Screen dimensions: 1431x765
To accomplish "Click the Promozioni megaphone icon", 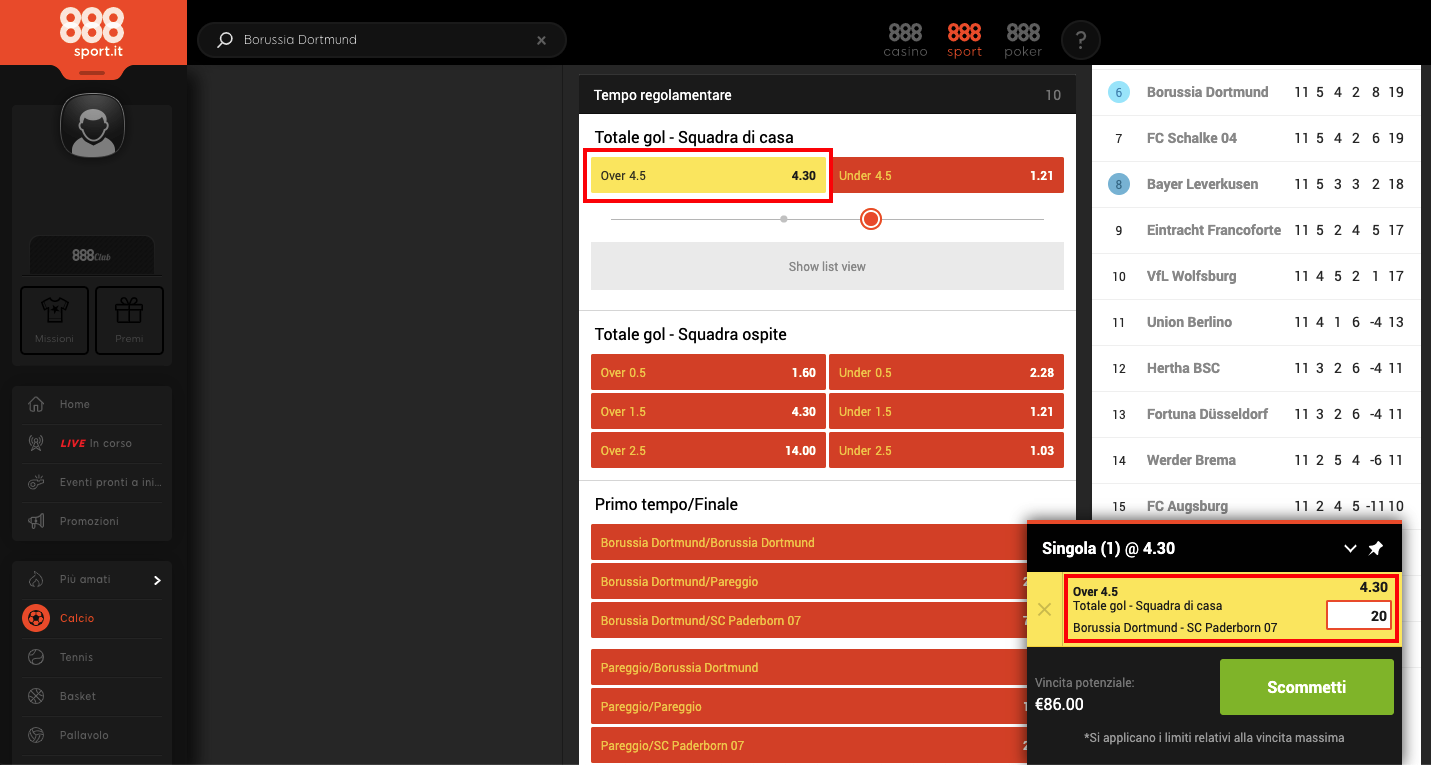I will [36, 521].
